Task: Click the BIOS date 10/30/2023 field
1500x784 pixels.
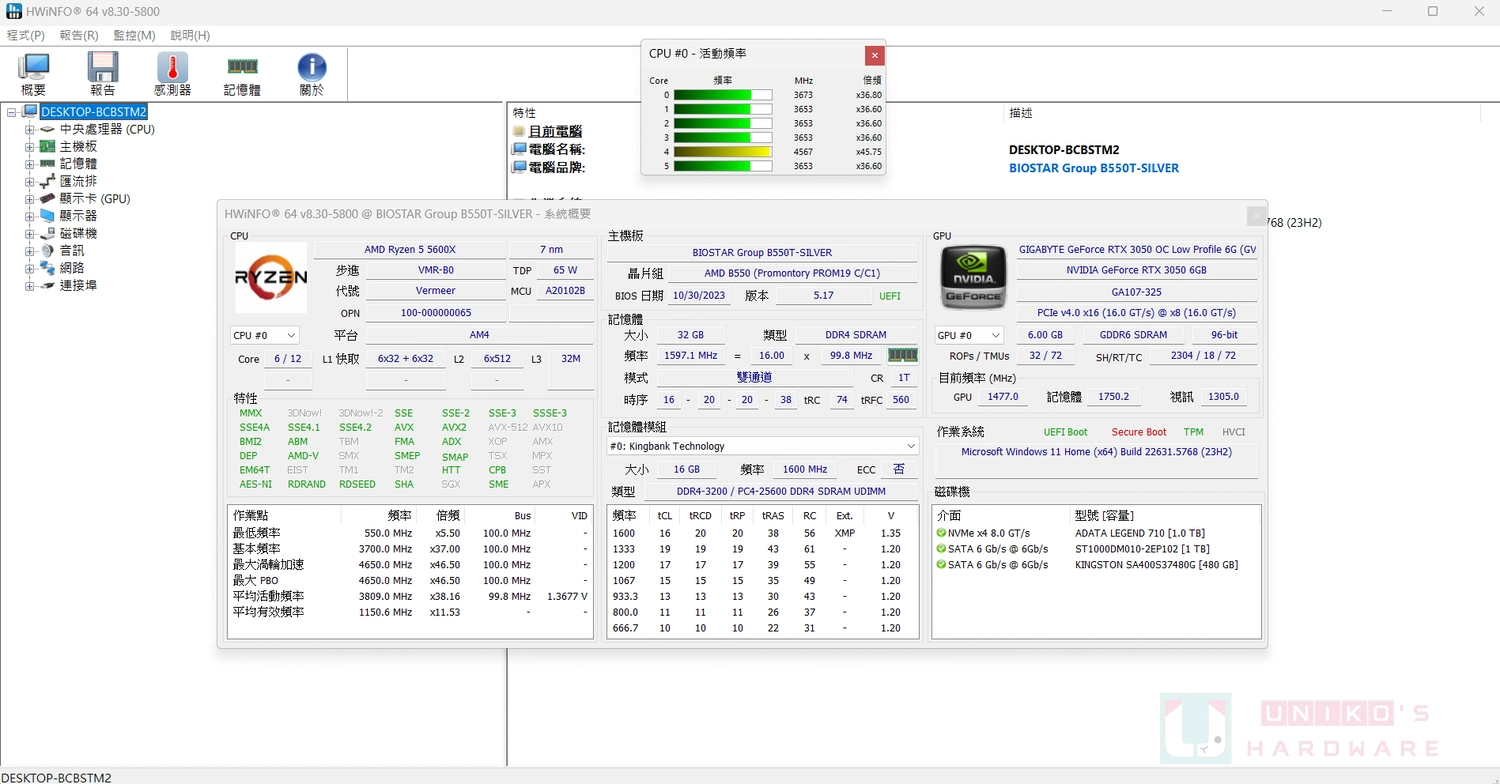Action: point(699,296)
